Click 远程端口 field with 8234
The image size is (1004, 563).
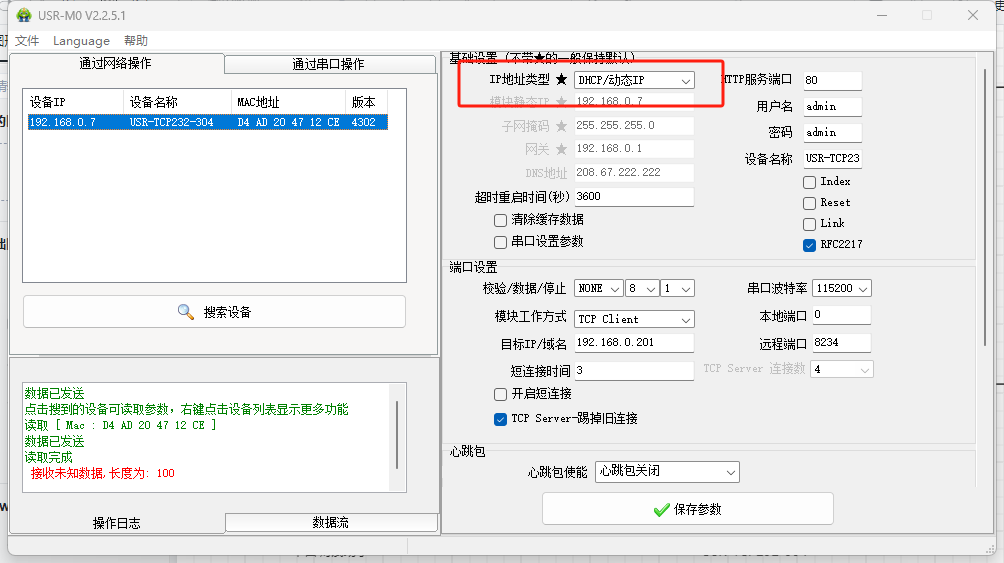pyautogui.click(x=841, y=343)
